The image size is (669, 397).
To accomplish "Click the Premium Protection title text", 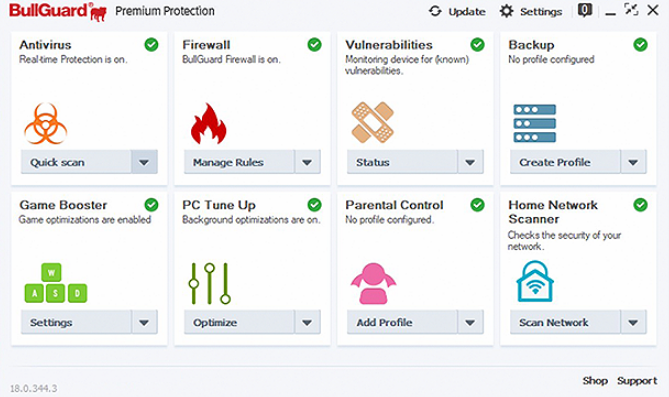I will 165,11.
